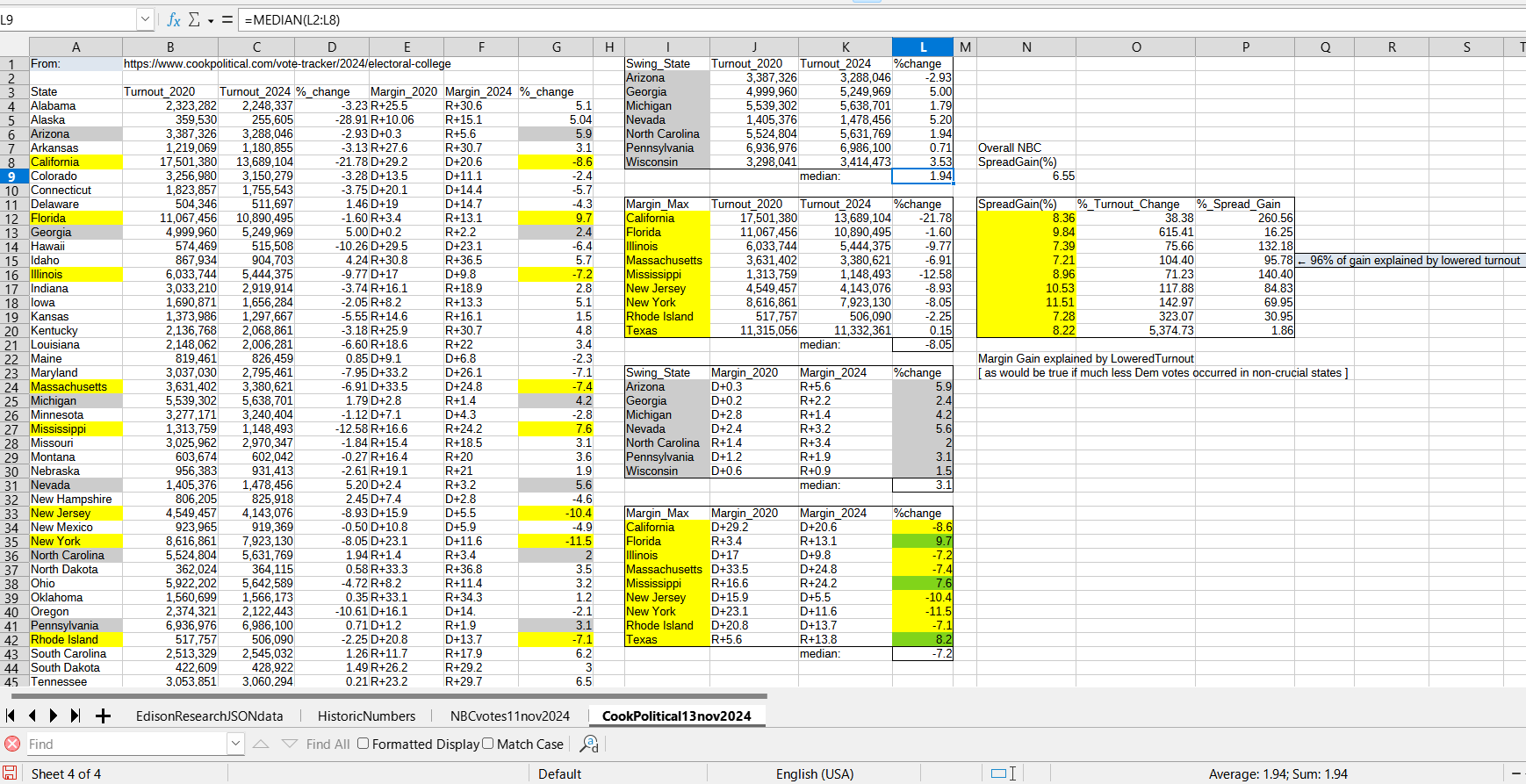
Task: Switch to HistoricNumbers sheet tab
Action: coord(366,716)
